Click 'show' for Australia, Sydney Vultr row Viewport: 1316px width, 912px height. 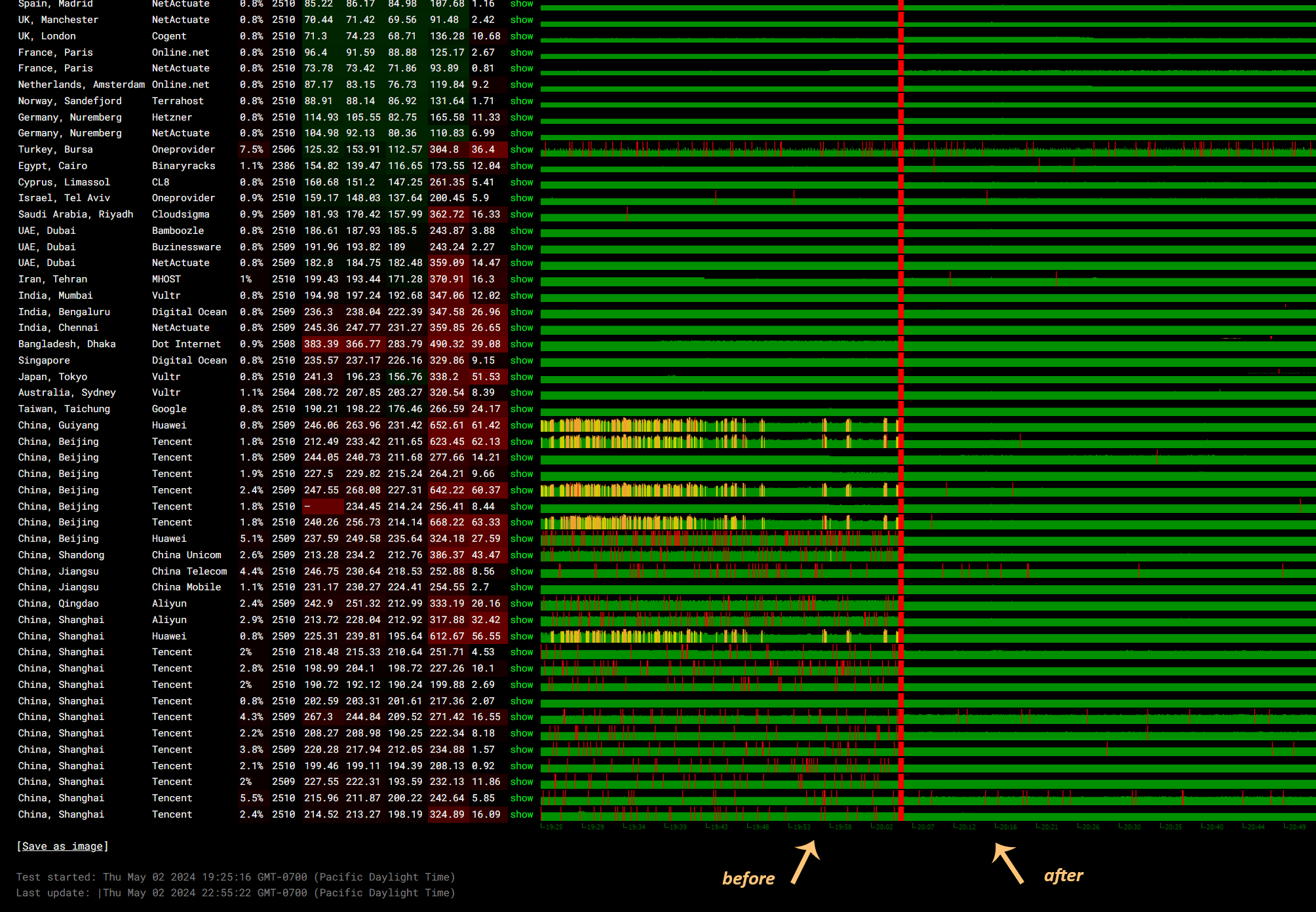522,392
